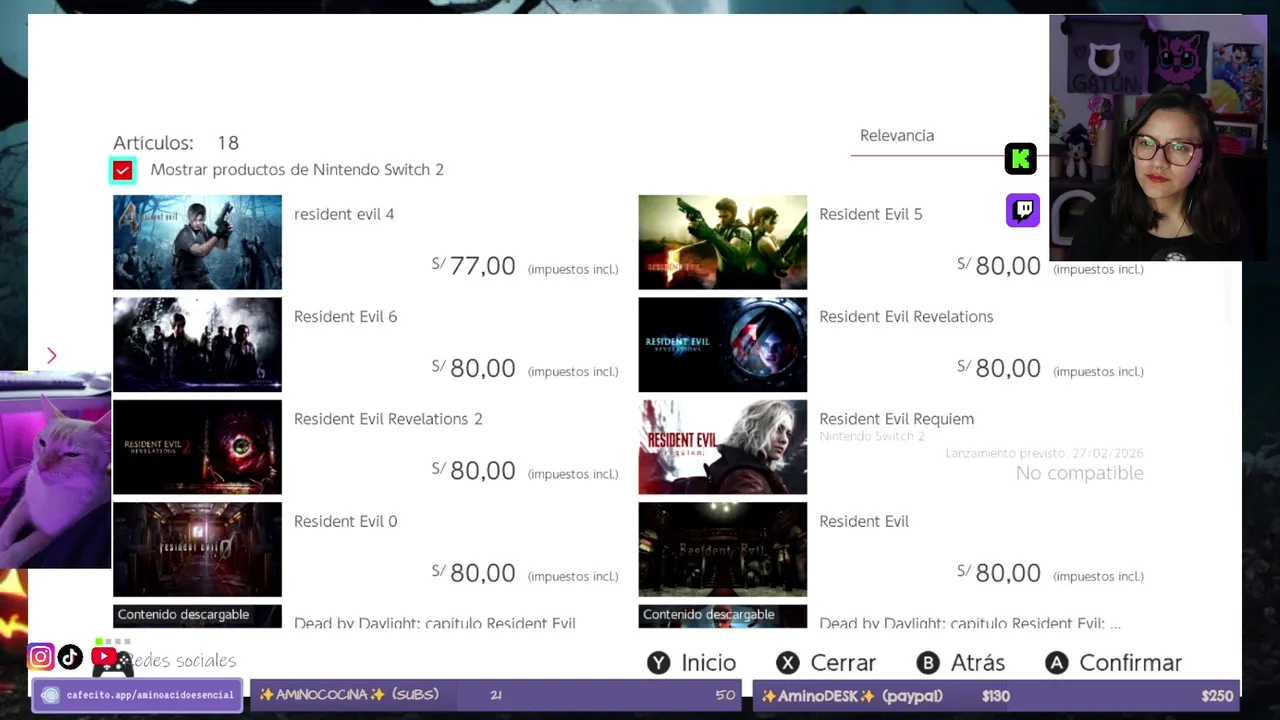The width and height of the screenshot is (1280, 720).
Task: Select Inicio label in footer
Action: tap(708, 663)
